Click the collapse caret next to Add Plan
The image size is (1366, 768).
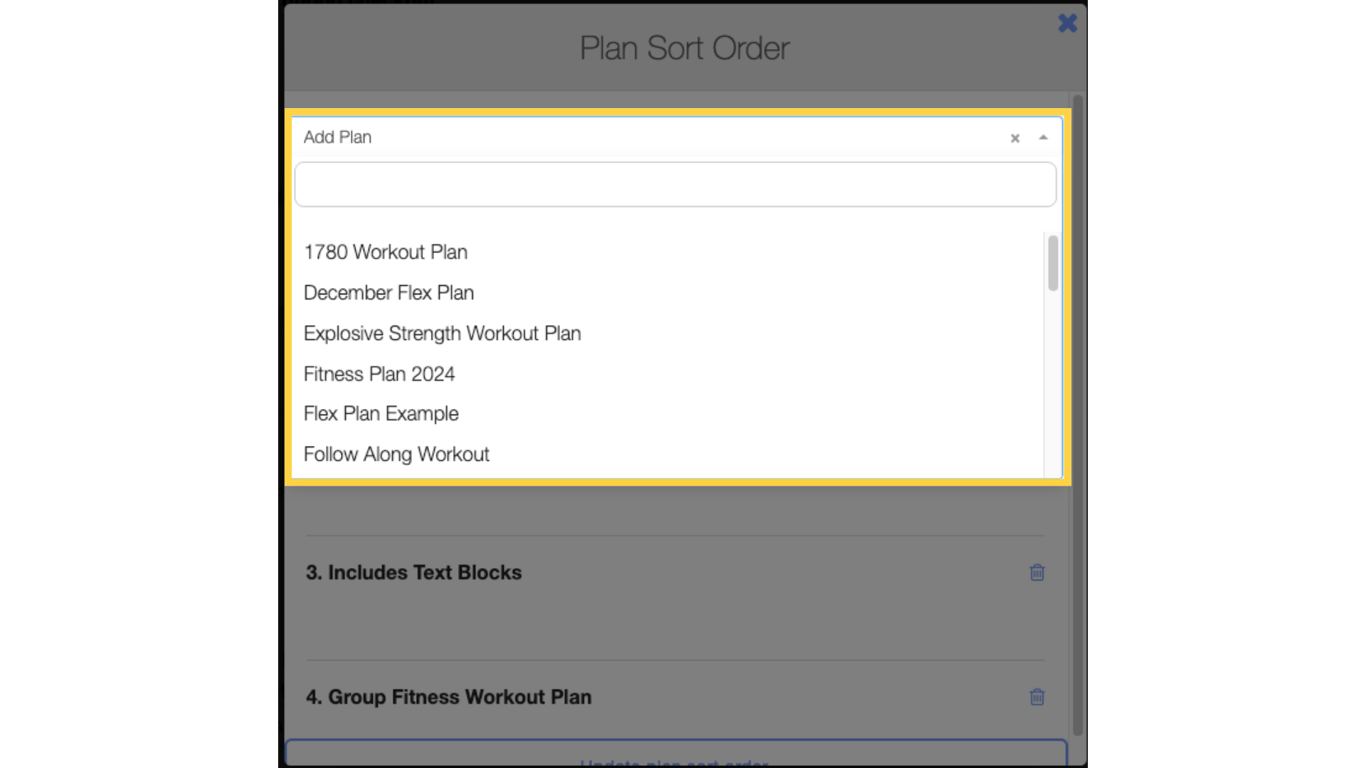tap(1043, 138)
